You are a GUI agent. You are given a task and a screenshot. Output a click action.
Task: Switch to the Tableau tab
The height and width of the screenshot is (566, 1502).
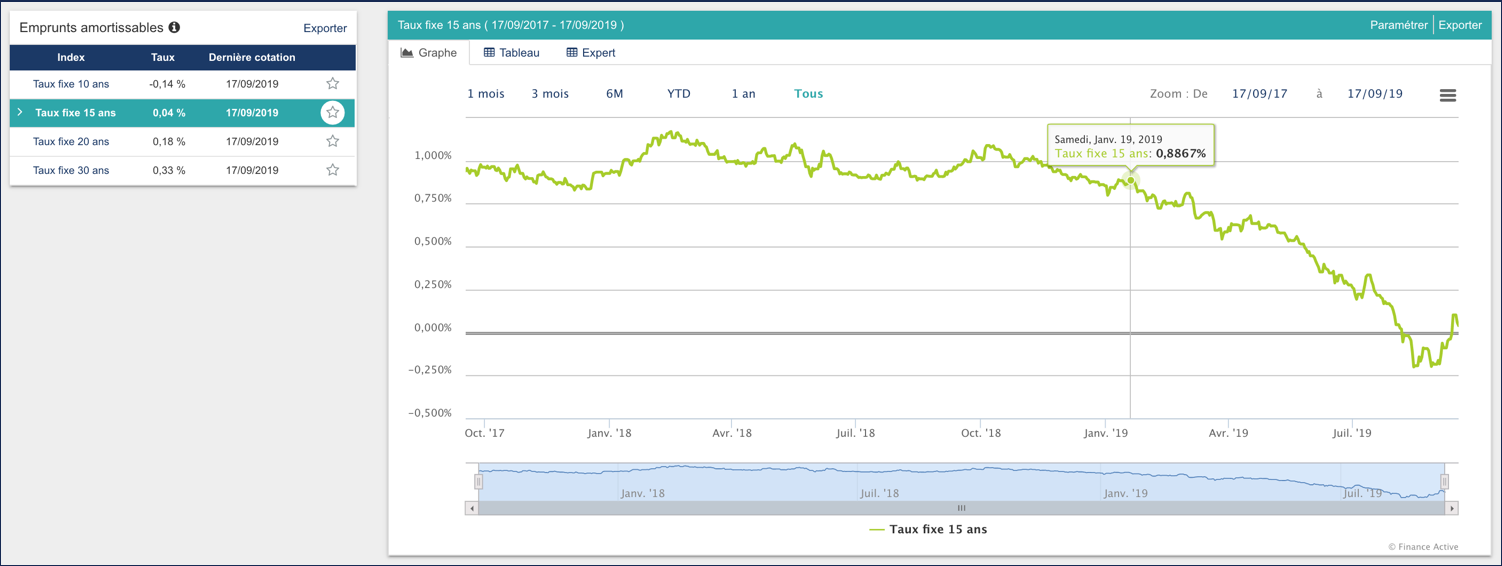(x=512, y=53)
